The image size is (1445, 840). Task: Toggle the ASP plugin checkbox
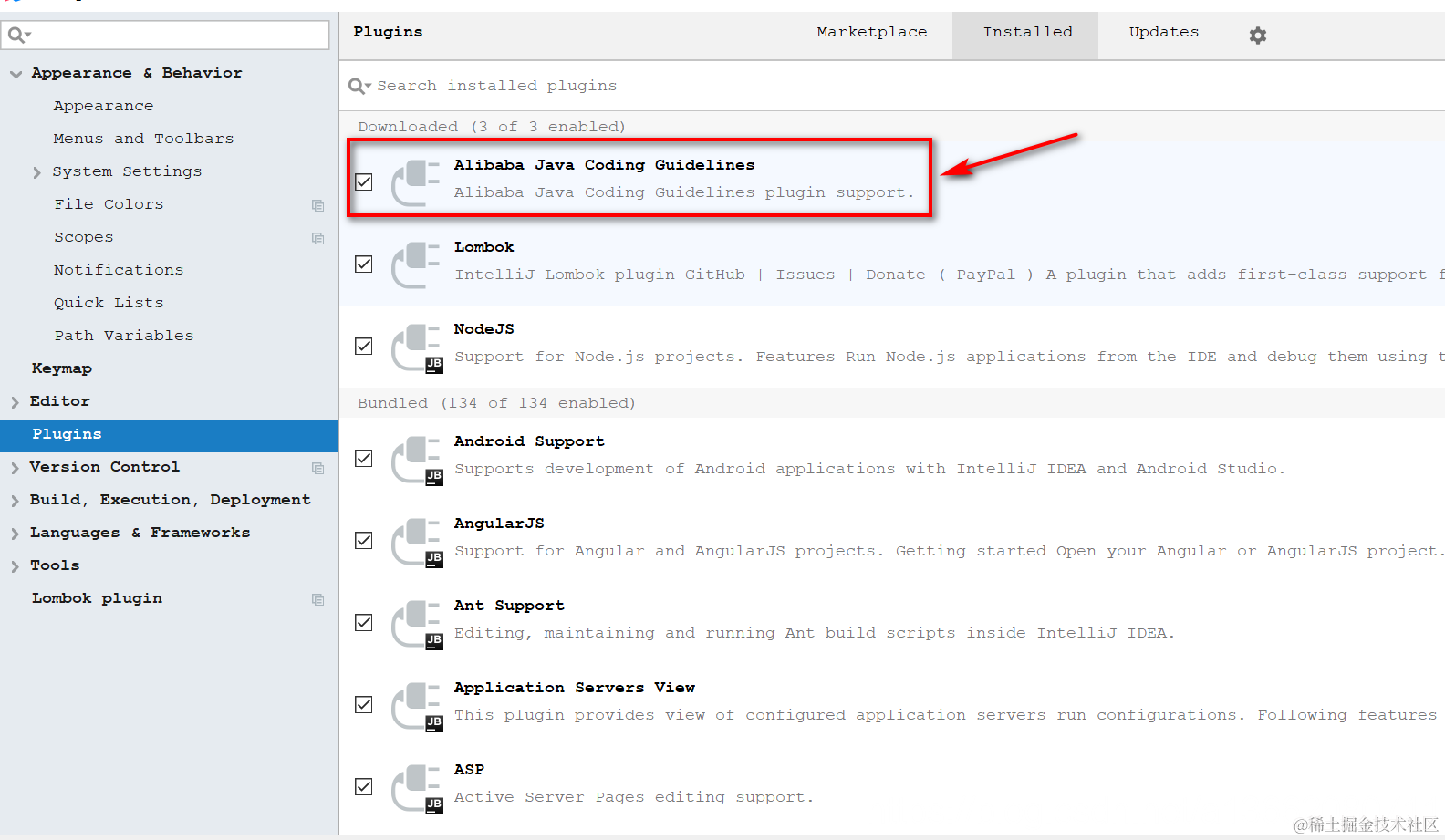364,786
